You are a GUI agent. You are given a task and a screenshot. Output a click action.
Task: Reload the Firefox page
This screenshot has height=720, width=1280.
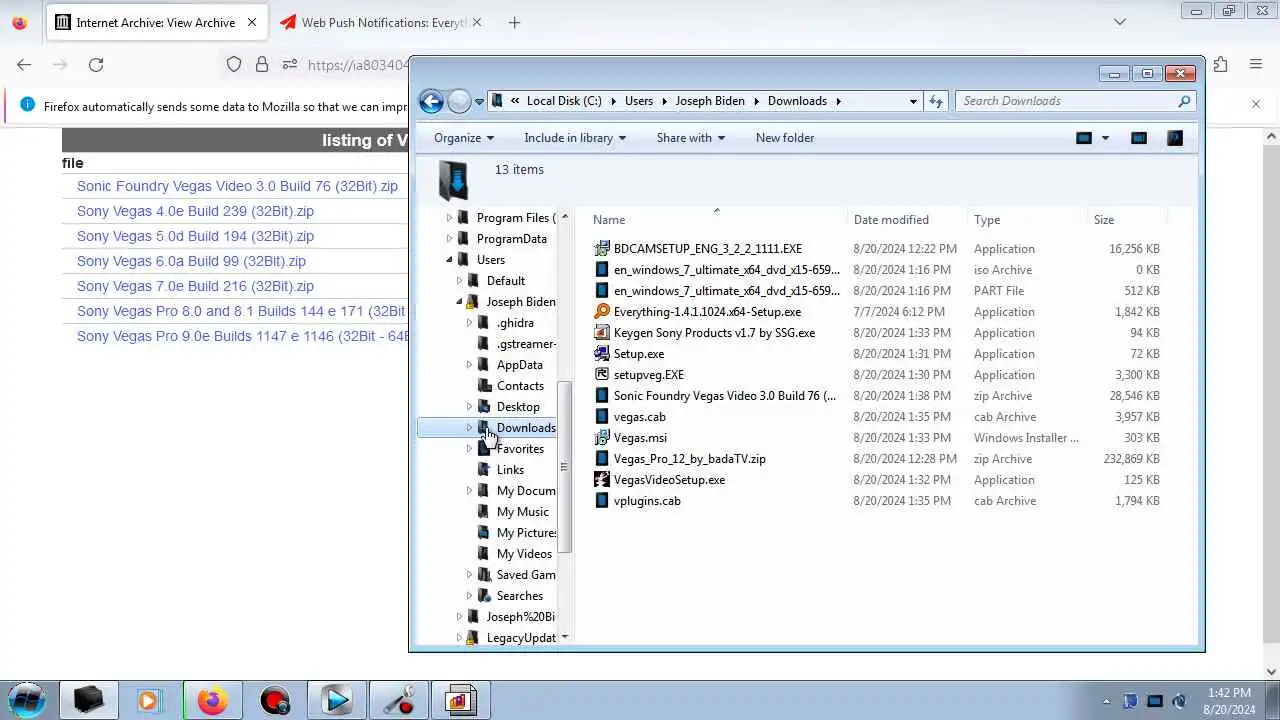click(96, 64)
